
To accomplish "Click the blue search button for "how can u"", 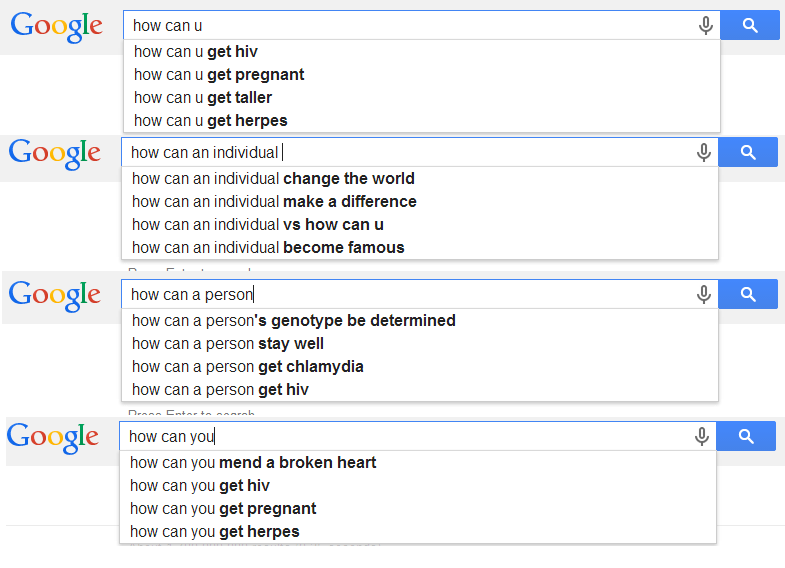I will [x=749, y=26].
